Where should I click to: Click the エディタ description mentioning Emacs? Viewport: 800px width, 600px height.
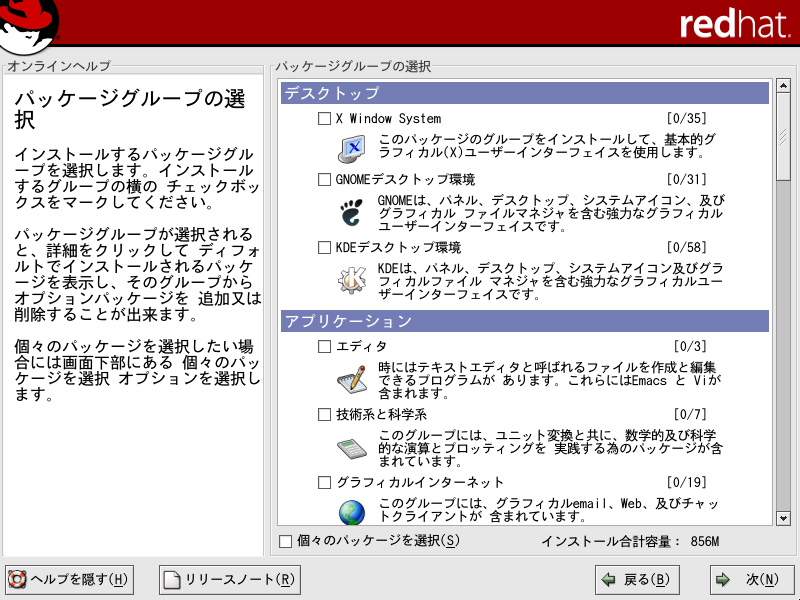click(x=549, y=380)
